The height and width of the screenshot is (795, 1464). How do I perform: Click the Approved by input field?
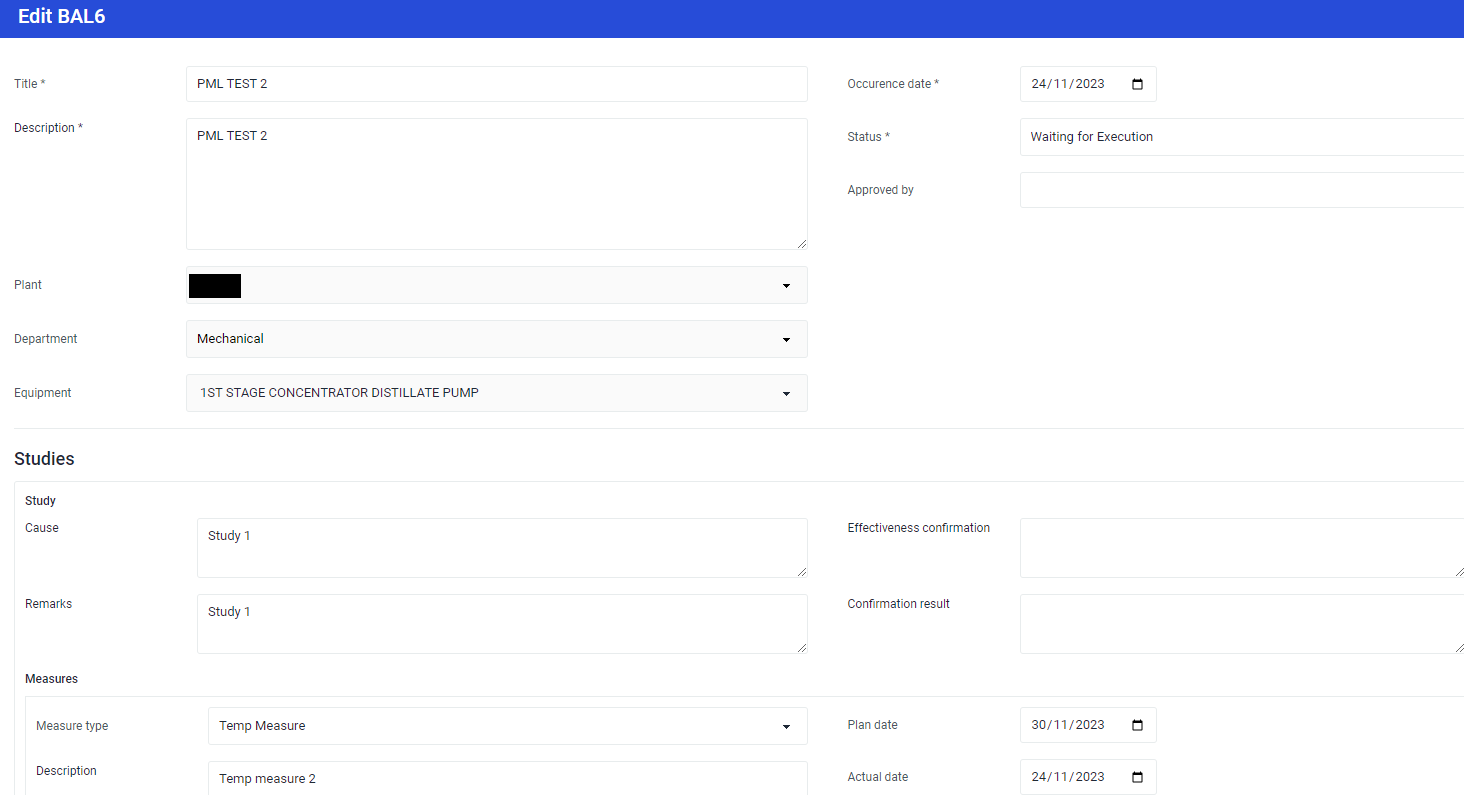pos(1240,190)
